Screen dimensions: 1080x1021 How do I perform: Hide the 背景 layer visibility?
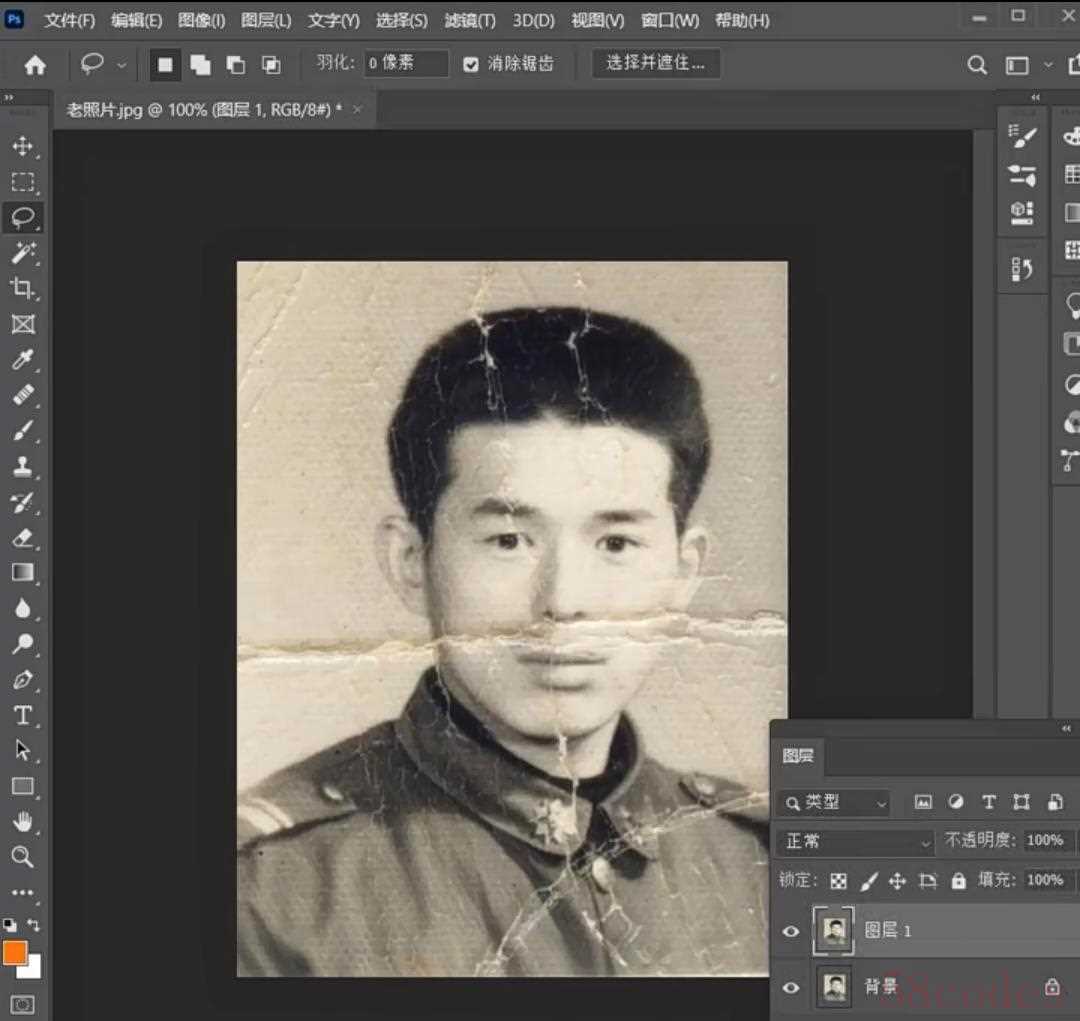(791, 988)
